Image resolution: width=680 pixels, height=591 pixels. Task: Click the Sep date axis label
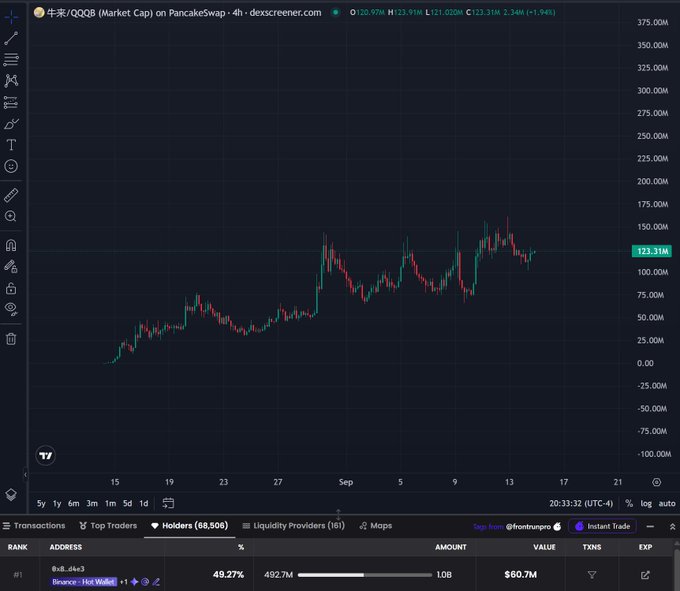(346, 482)
